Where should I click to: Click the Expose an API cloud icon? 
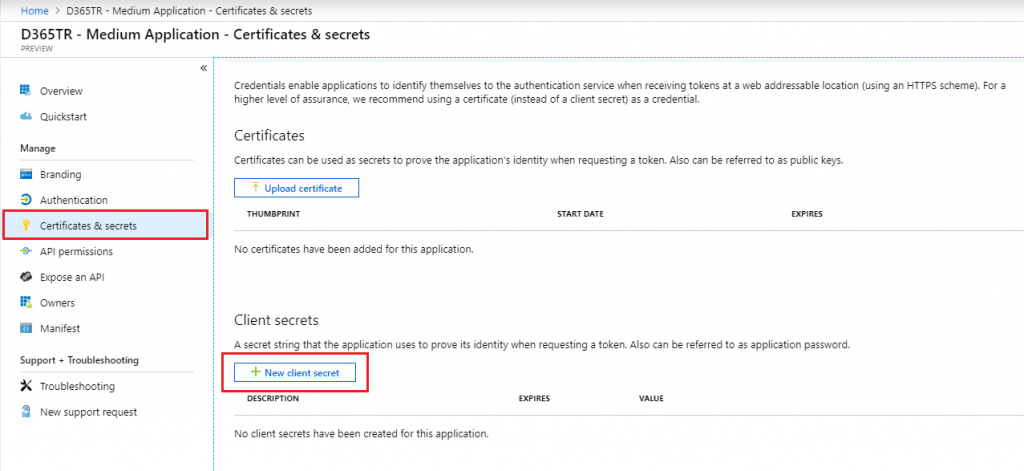coord(26,277)
